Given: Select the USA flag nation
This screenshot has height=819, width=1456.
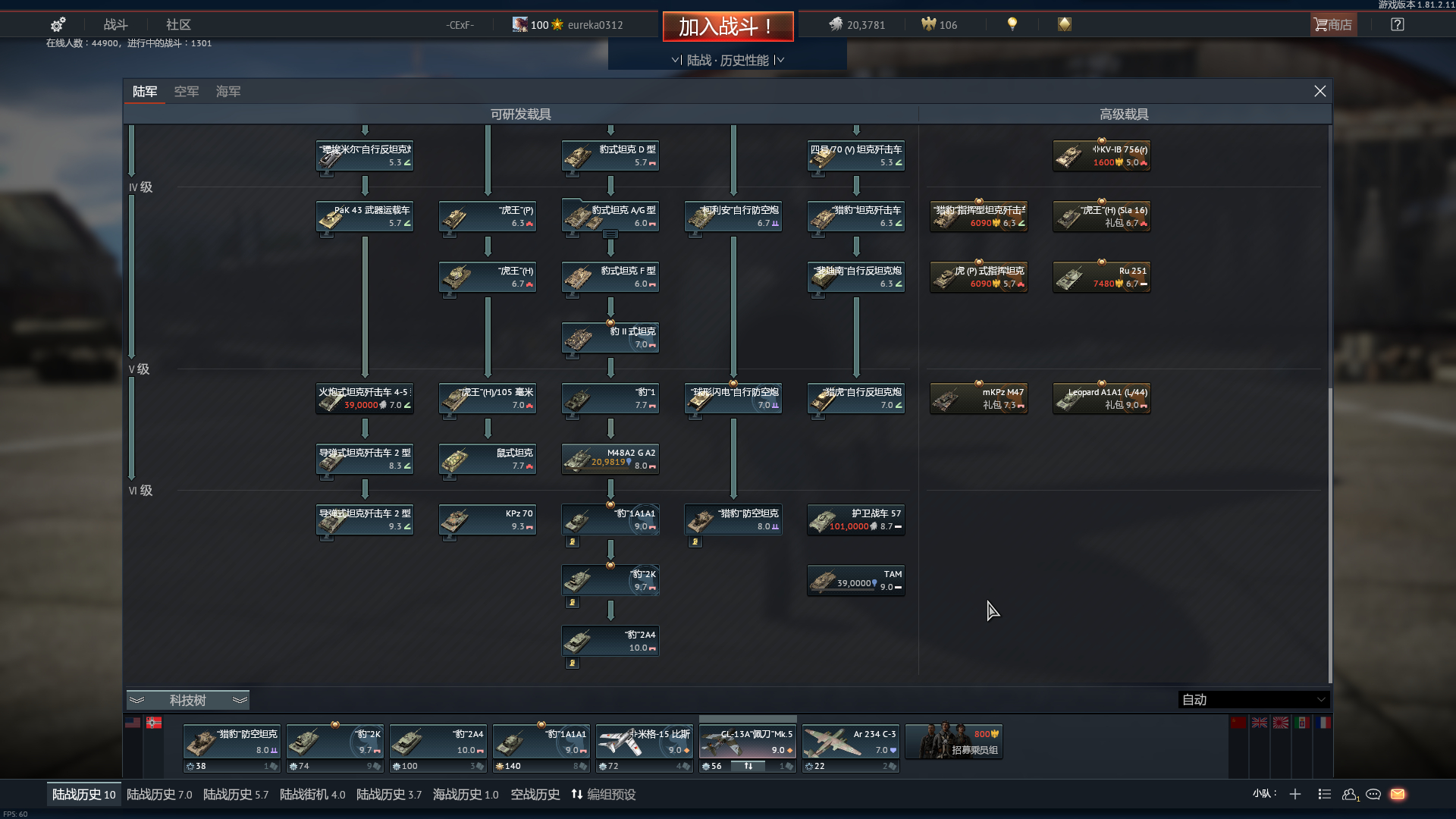Looking at the screenshot, I should (133, 723).
